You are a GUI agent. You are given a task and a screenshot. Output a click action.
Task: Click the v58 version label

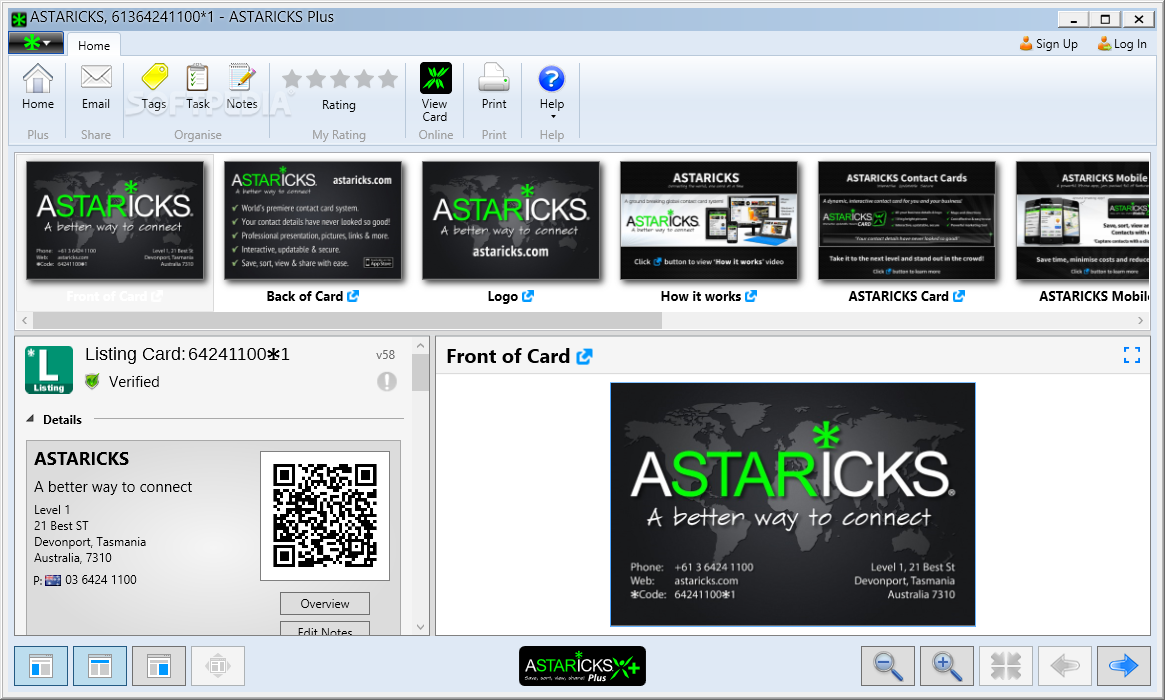pyautogui.click(x=385, y=355)
